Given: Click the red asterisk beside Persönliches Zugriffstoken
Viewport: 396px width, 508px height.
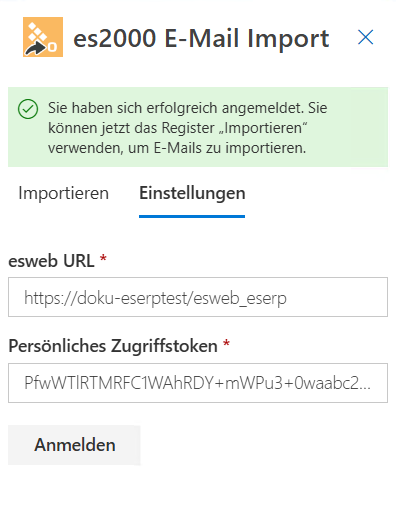Looking at the screenshot, I should point(226,343).
